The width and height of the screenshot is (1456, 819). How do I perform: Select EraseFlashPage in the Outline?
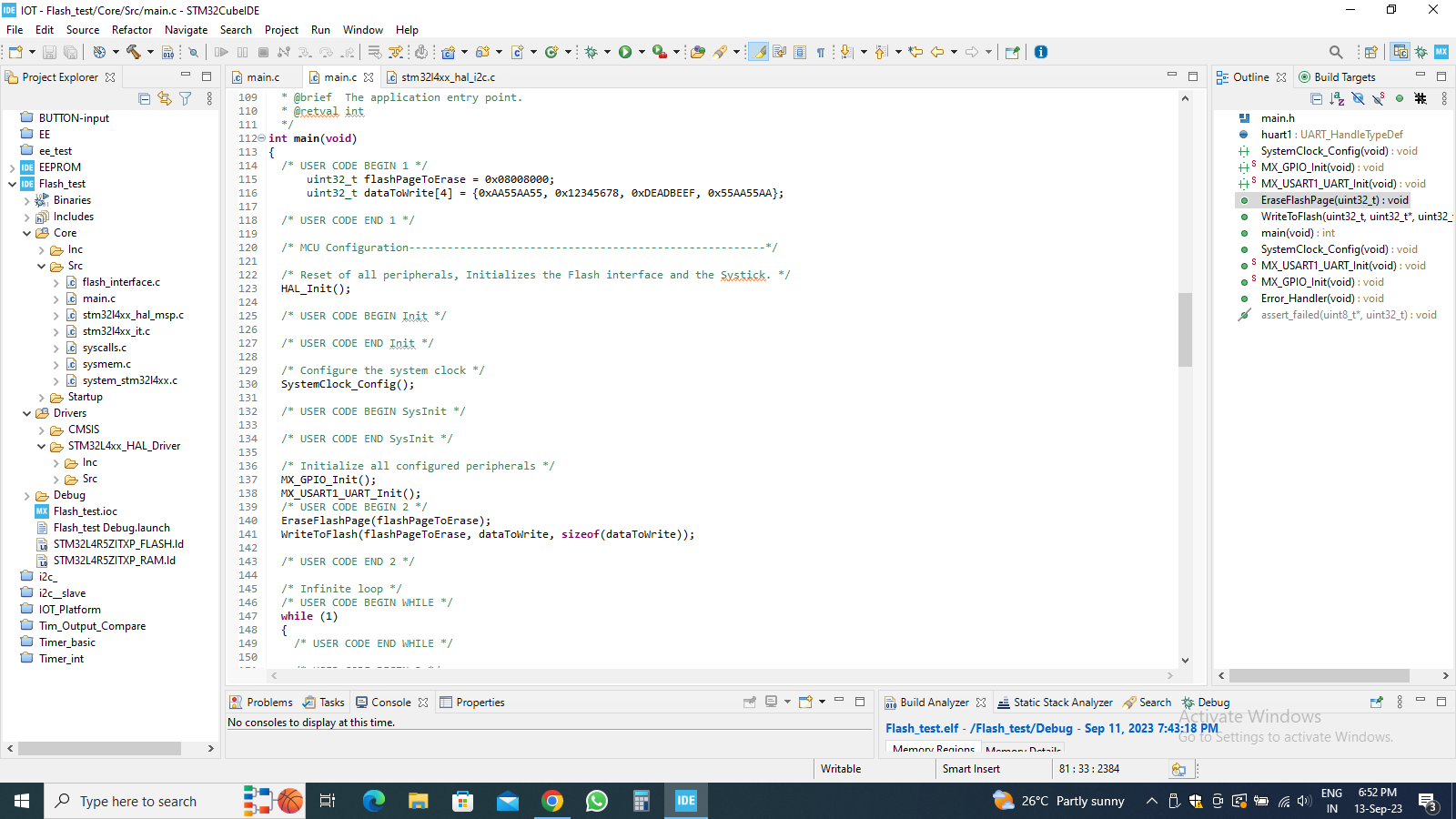[1333, 200]
